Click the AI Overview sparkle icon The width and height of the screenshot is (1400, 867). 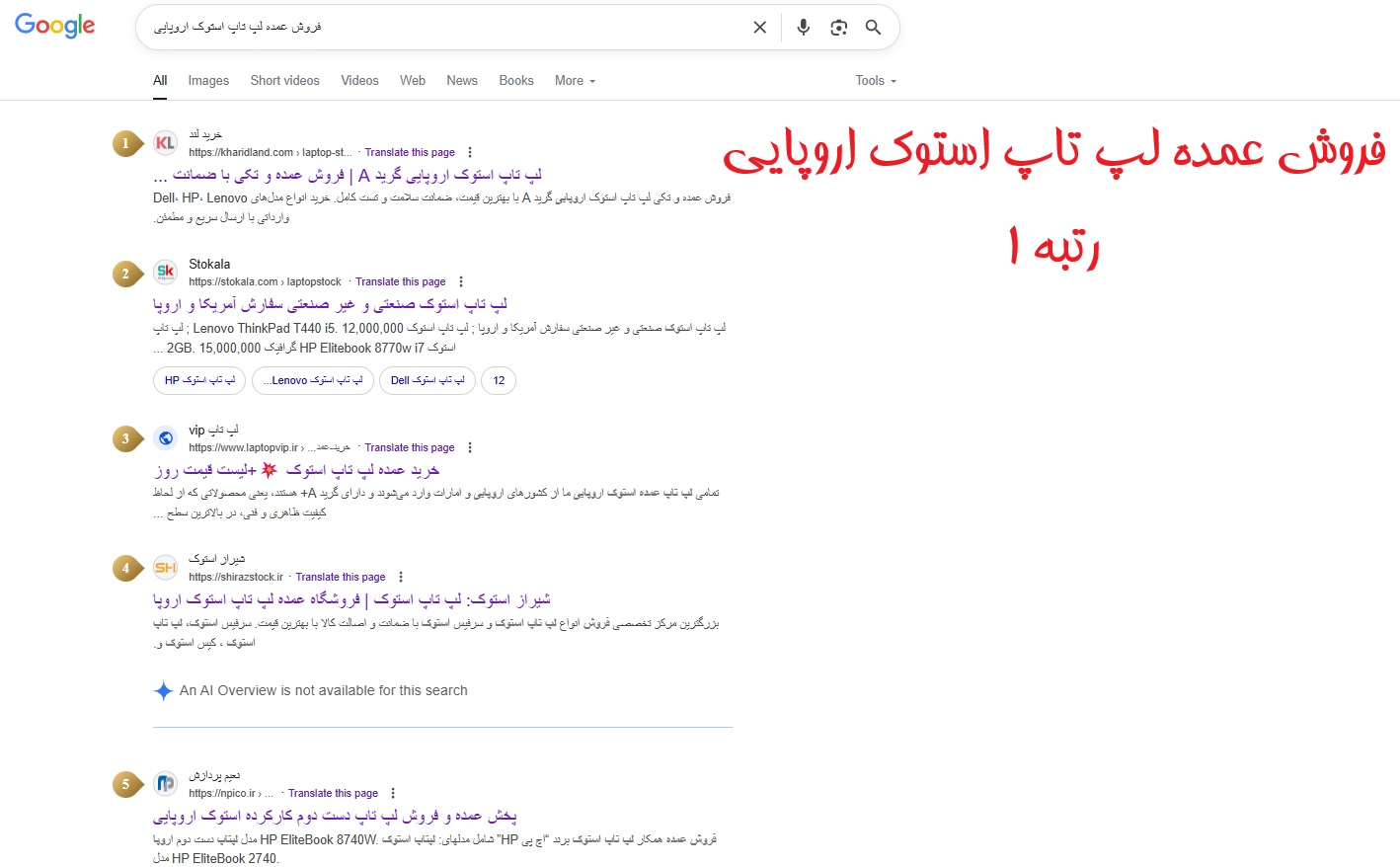164,691
